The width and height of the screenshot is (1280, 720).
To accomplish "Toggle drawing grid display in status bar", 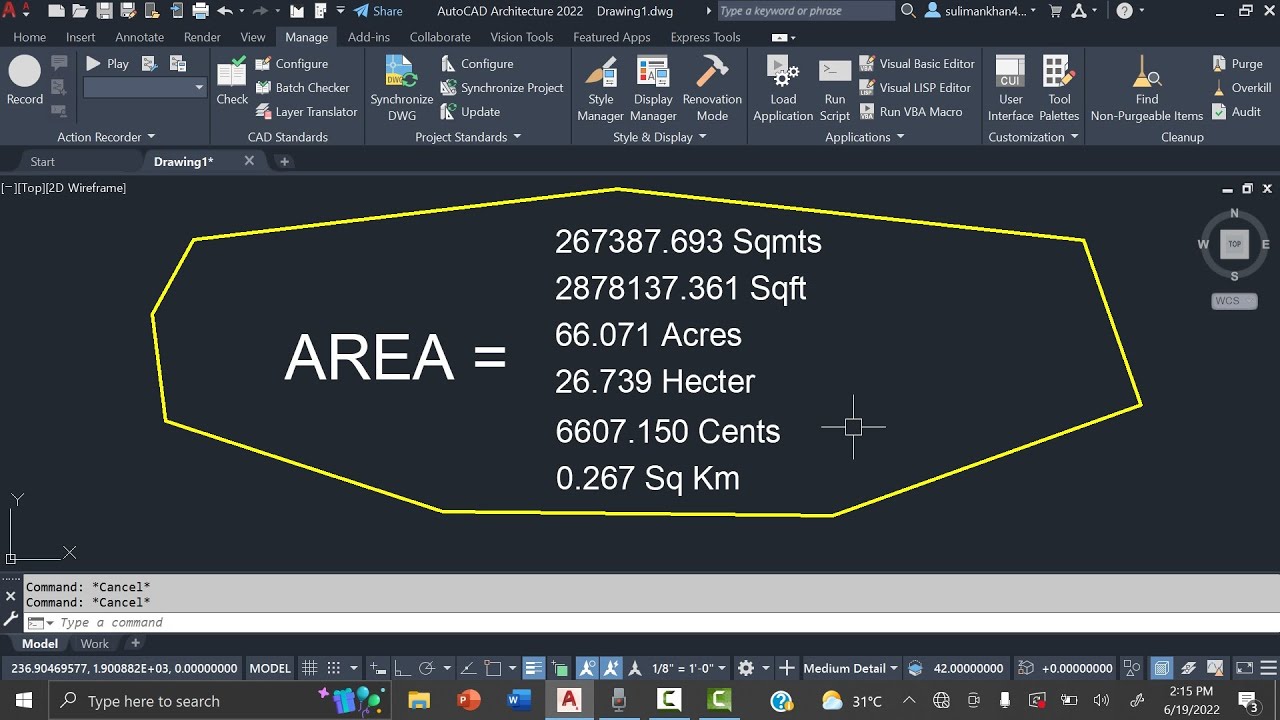I will (x=310, y=668).
